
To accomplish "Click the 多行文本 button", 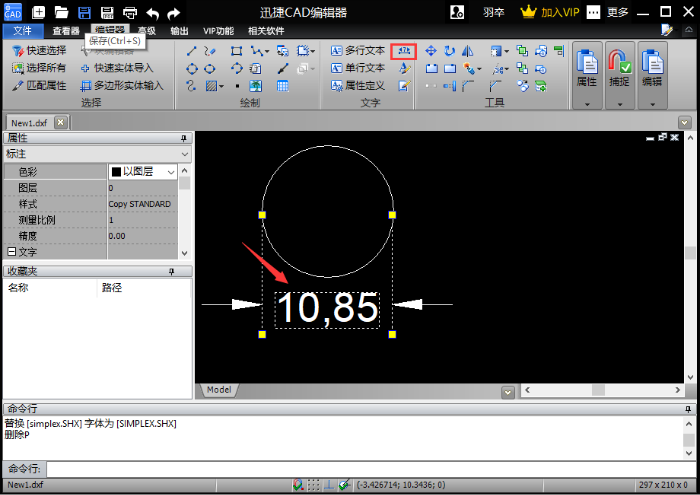I will (358, 51).
